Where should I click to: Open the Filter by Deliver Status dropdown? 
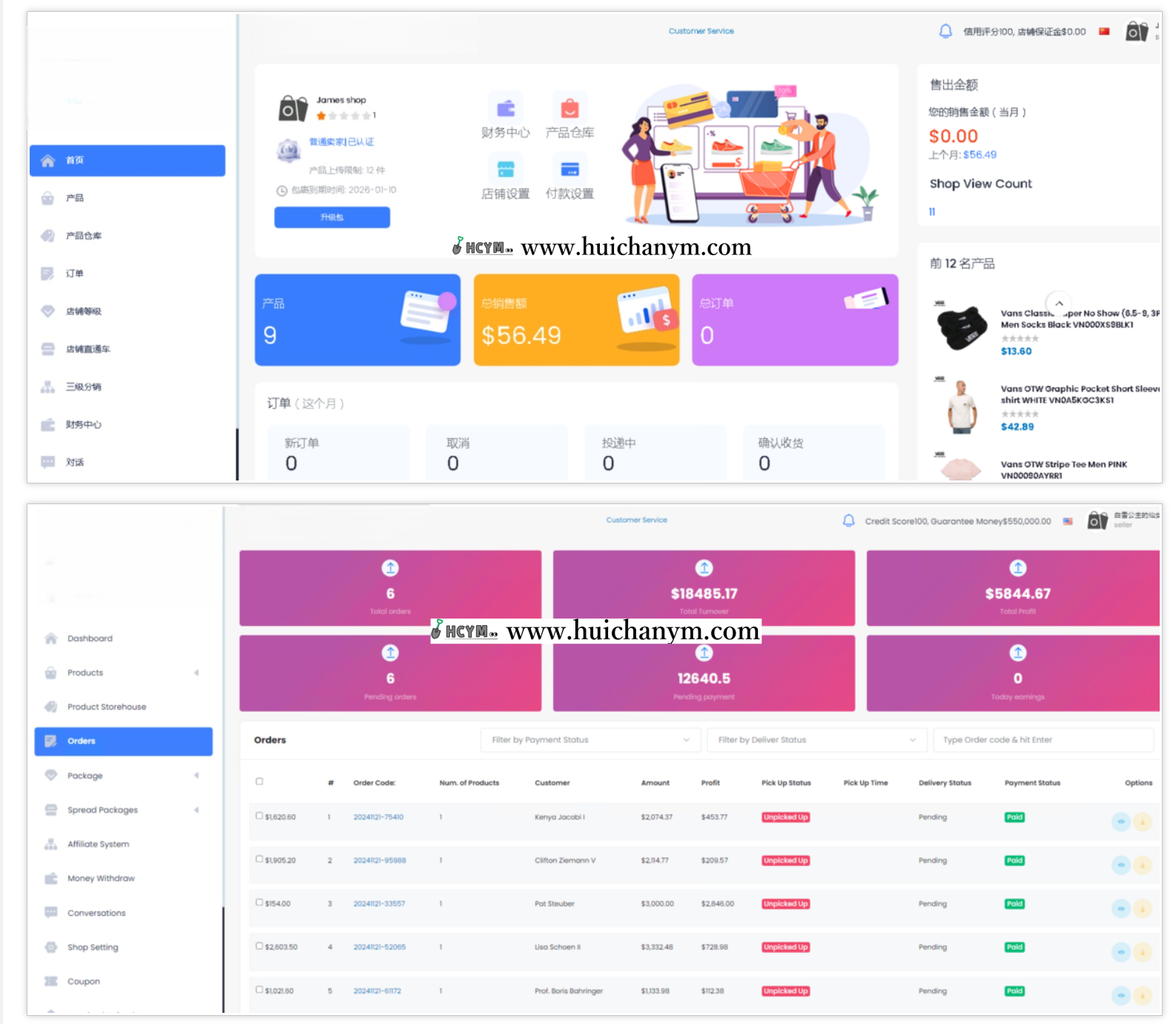click(816, 740)
